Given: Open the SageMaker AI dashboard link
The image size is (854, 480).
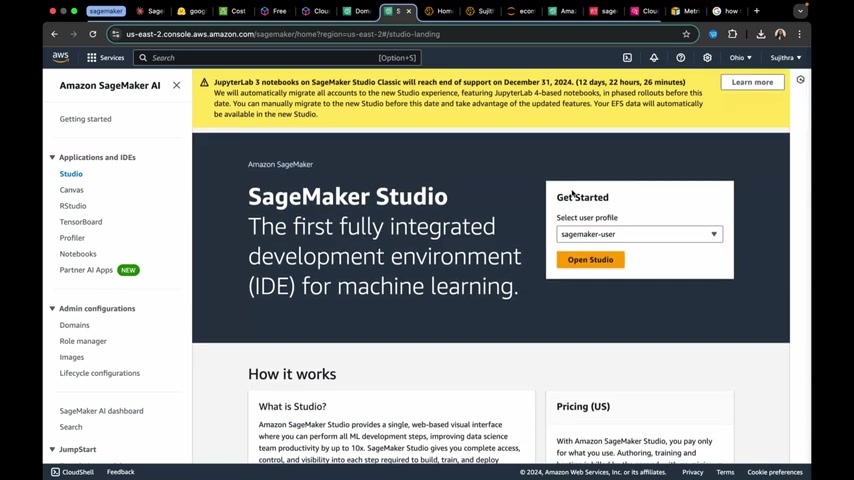Looking at the screenshot, I should coord(101,411).
